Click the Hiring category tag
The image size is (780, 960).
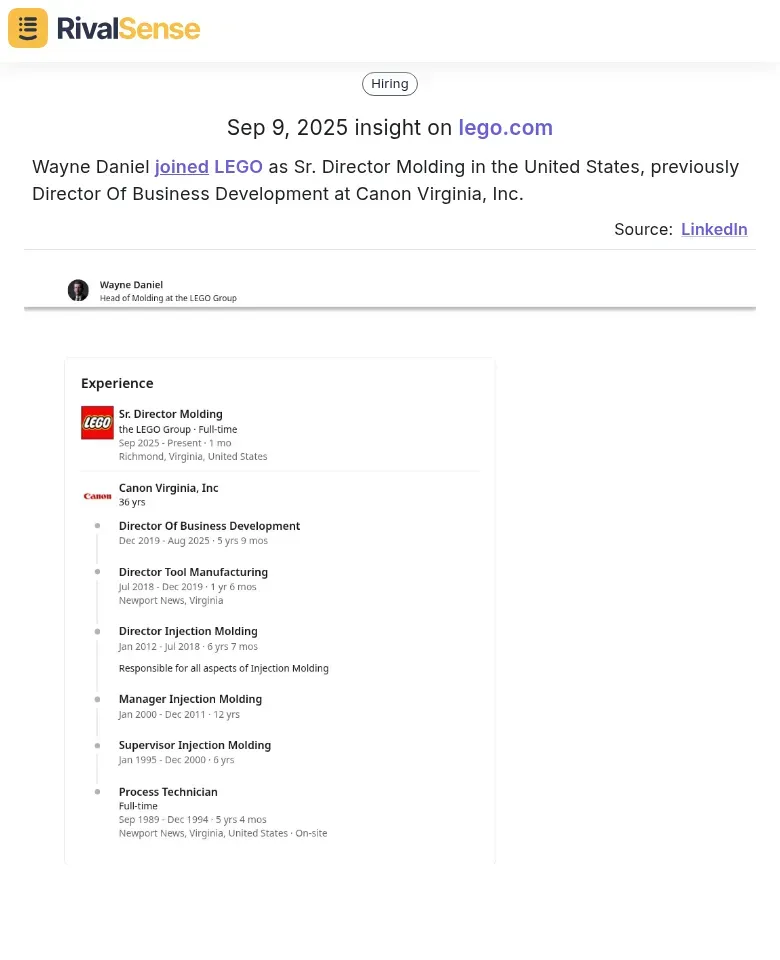point(389,84)
